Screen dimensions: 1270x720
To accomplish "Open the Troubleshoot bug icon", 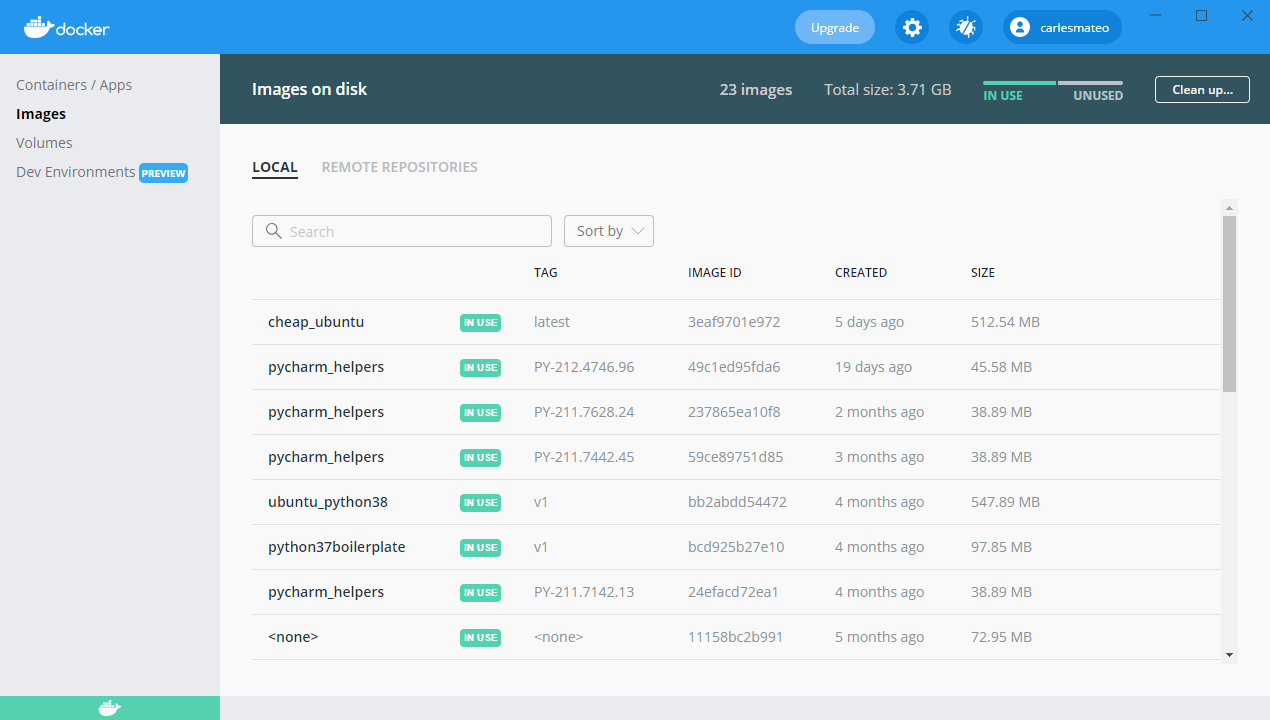I will tap(966, 27).
